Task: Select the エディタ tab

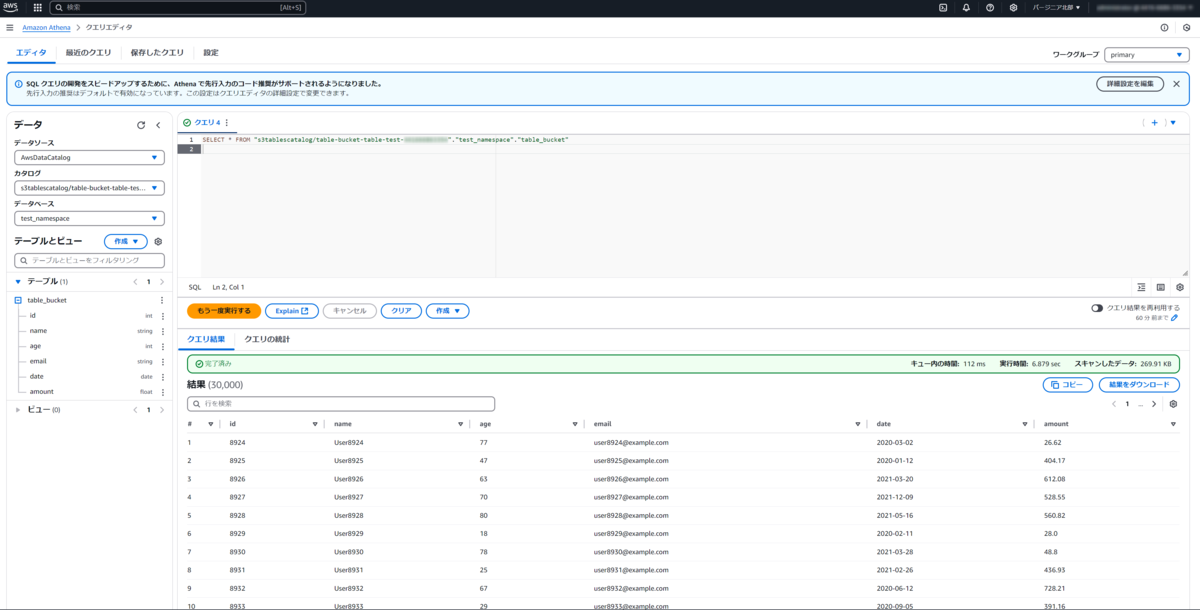Action: point(31,52)
